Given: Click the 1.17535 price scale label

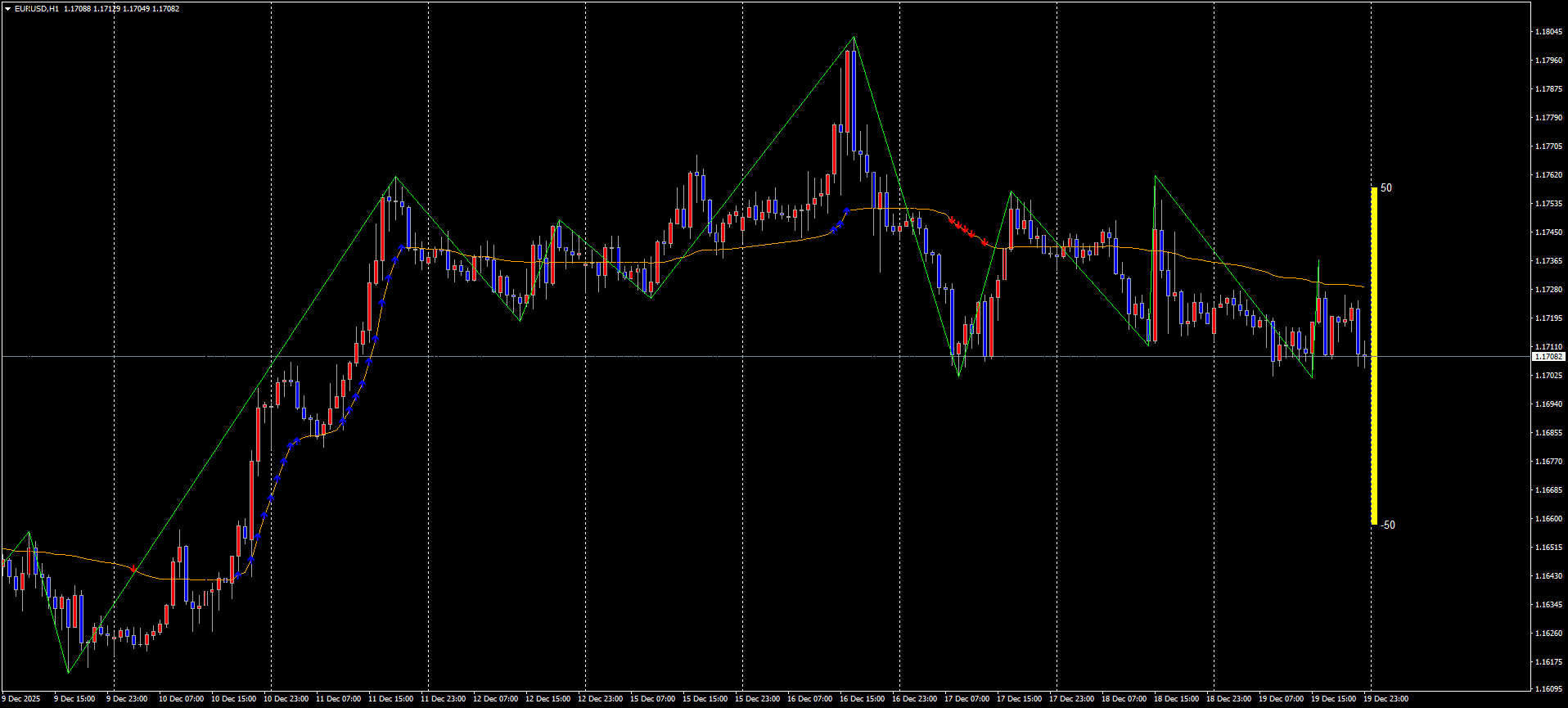Looking at the screenshot, I should tap(1548, 204).
